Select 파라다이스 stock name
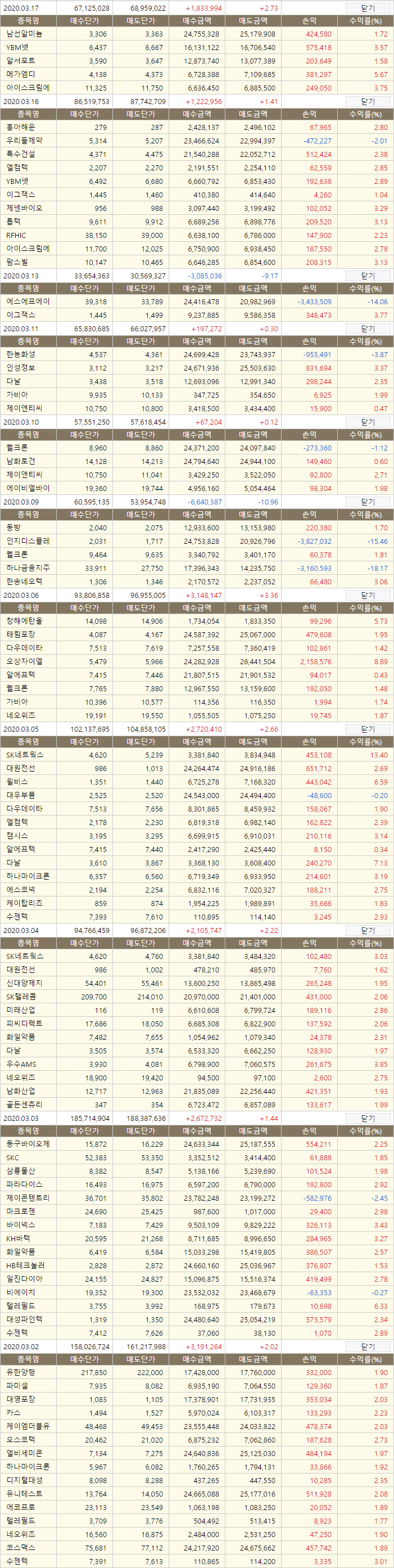The image size is (394, 1568). 24,1184
